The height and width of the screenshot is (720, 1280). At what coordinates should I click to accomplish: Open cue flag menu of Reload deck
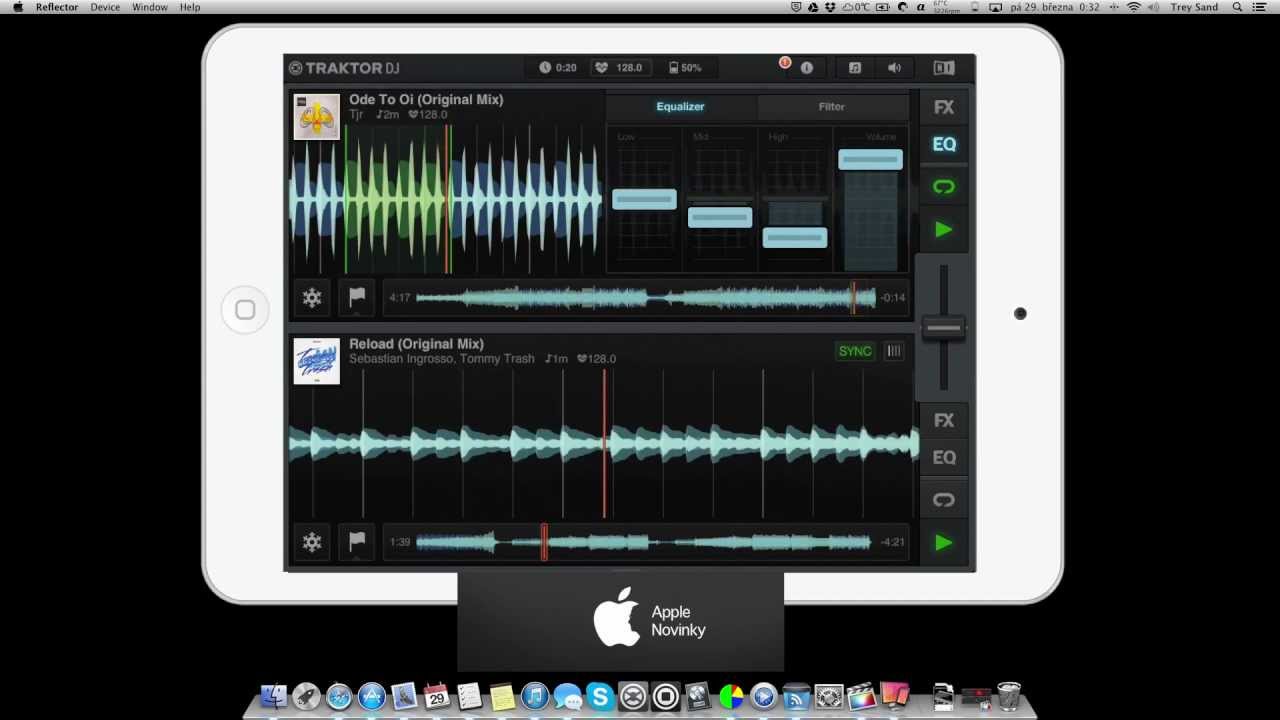point(356,542)
